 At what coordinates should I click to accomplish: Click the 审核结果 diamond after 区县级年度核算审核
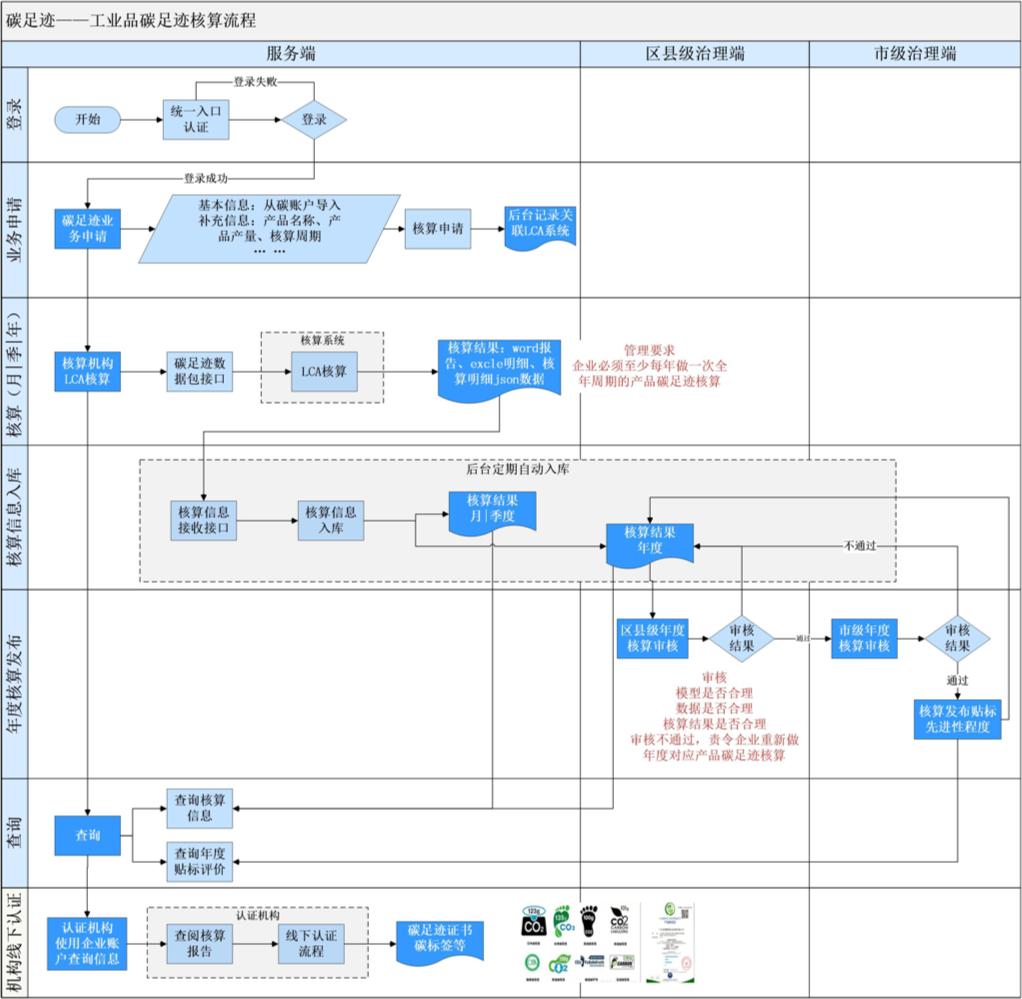[x=742, y=638]
